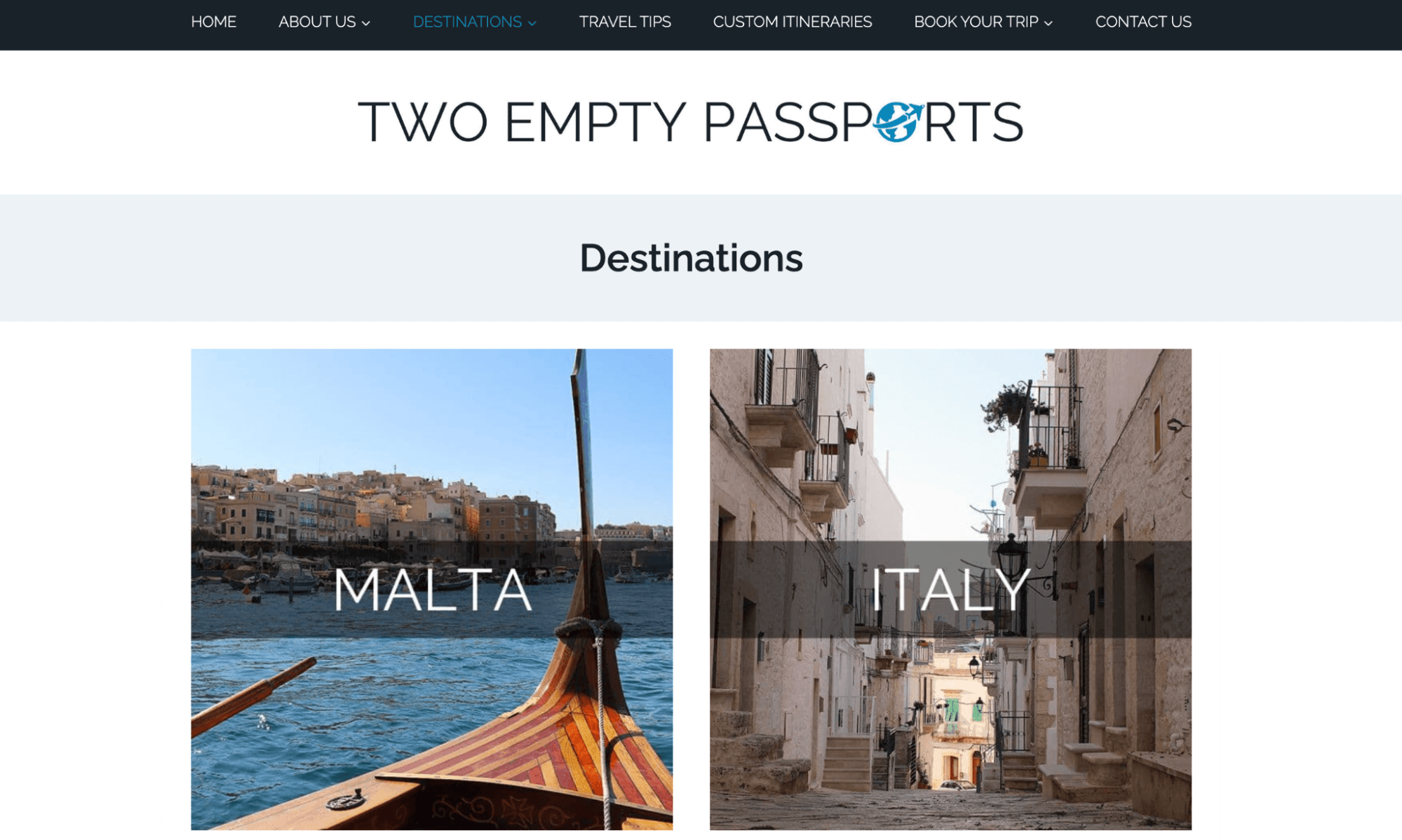Viewport: 1402px width, 840px height.
Task: Open the Italy destination photo
Action: coord(950,589)
